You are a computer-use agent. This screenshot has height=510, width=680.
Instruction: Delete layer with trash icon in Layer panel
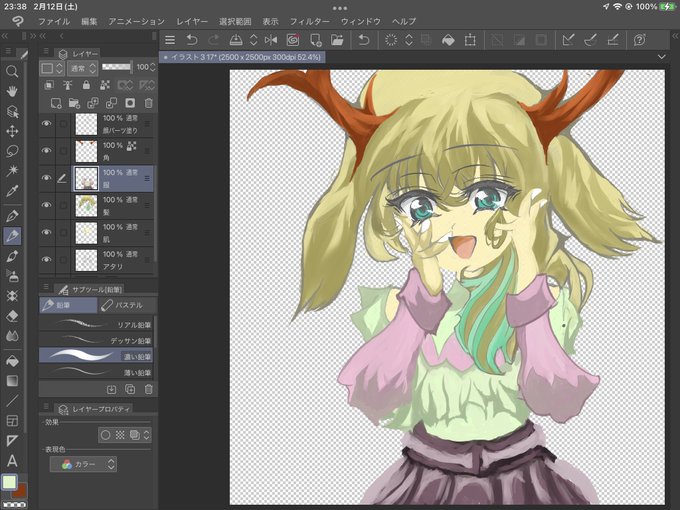pos(148,103)
